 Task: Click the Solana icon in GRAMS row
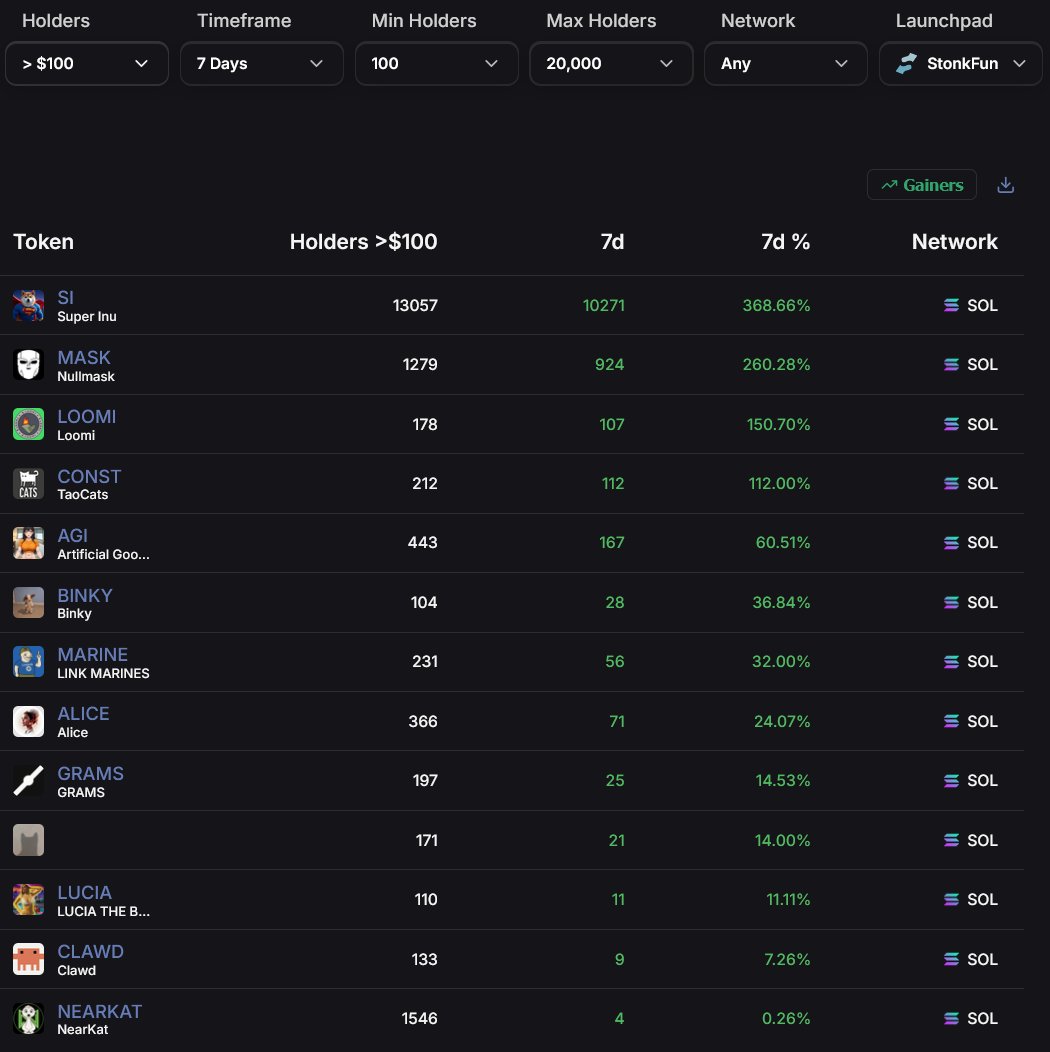[951, 781]
